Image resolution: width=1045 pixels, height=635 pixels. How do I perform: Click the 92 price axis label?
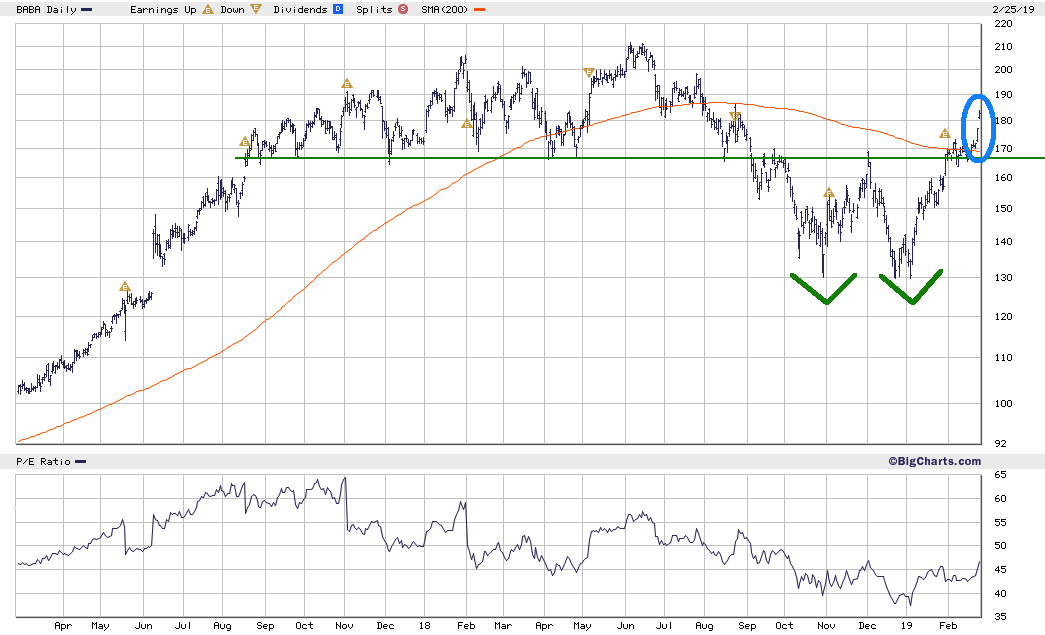point(1000,443)
